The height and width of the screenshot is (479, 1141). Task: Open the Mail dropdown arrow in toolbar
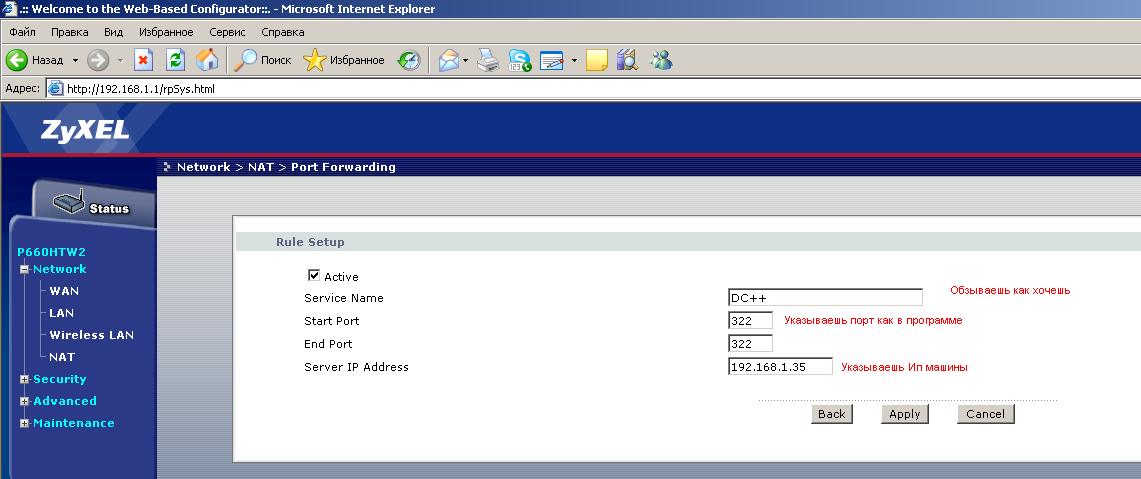click(465, 61)
